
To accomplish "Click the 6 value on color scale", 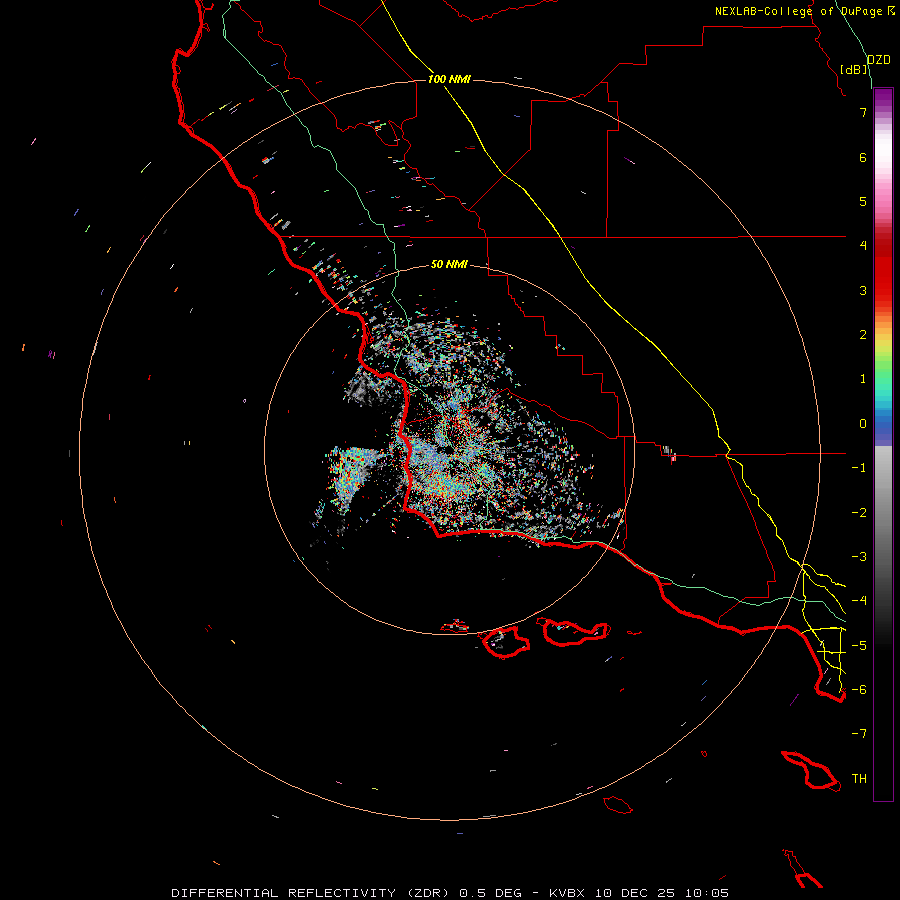I will (863, 157).
